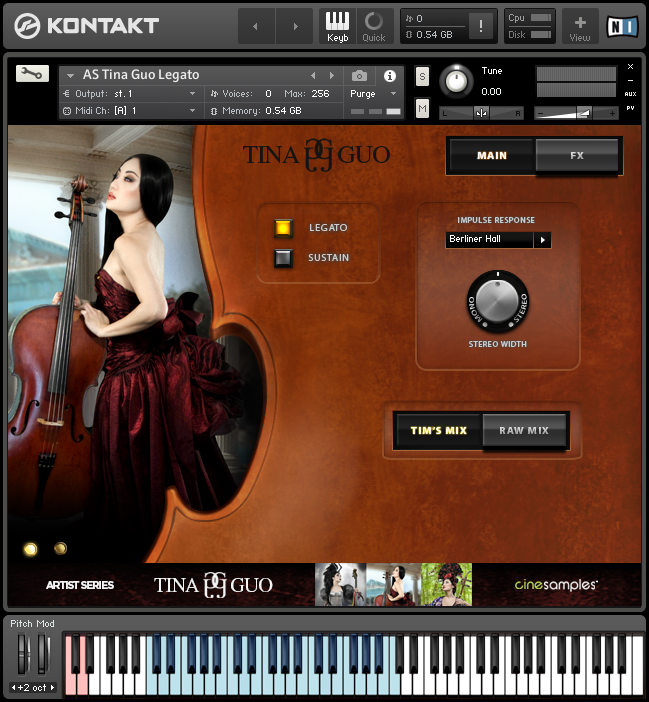The image size is (649, 702).
Task: Select TIM'S MIX
Action: click(x=439, y=430)
